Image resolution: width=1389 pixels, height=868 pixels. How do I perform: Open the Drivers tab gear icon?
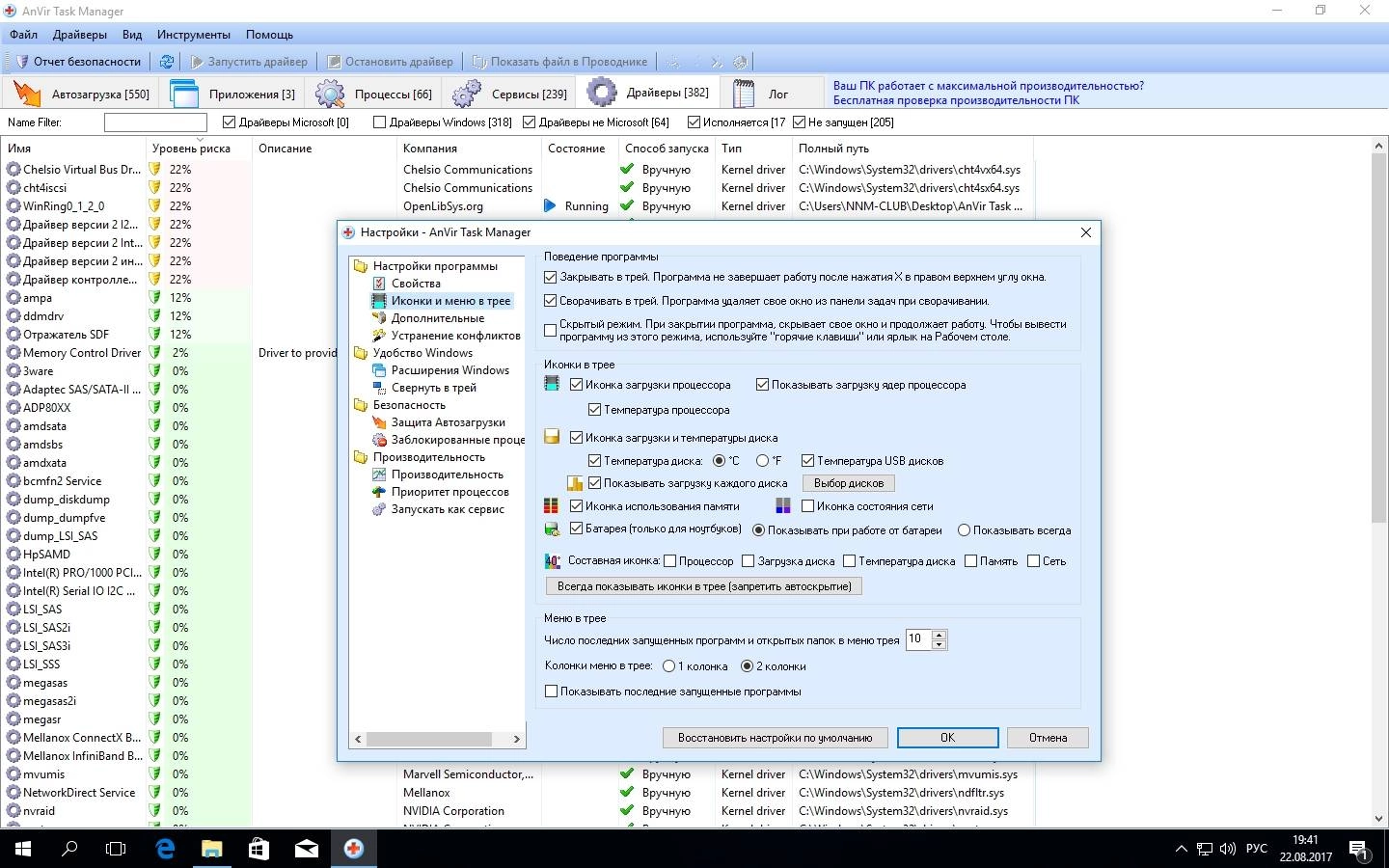click(x=602, y=93)
